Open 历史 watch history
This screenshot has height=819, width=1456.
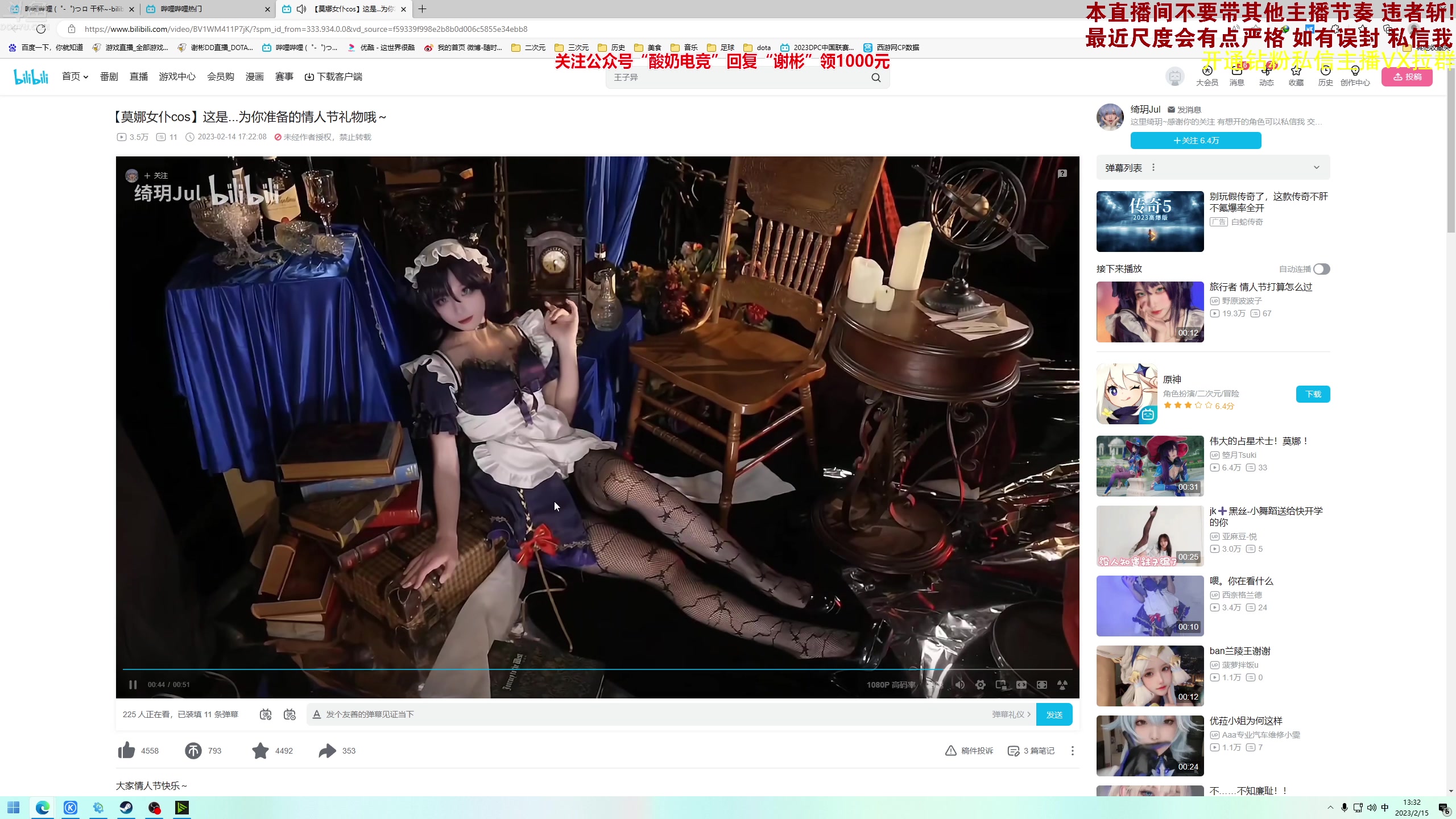point(1326,75)
